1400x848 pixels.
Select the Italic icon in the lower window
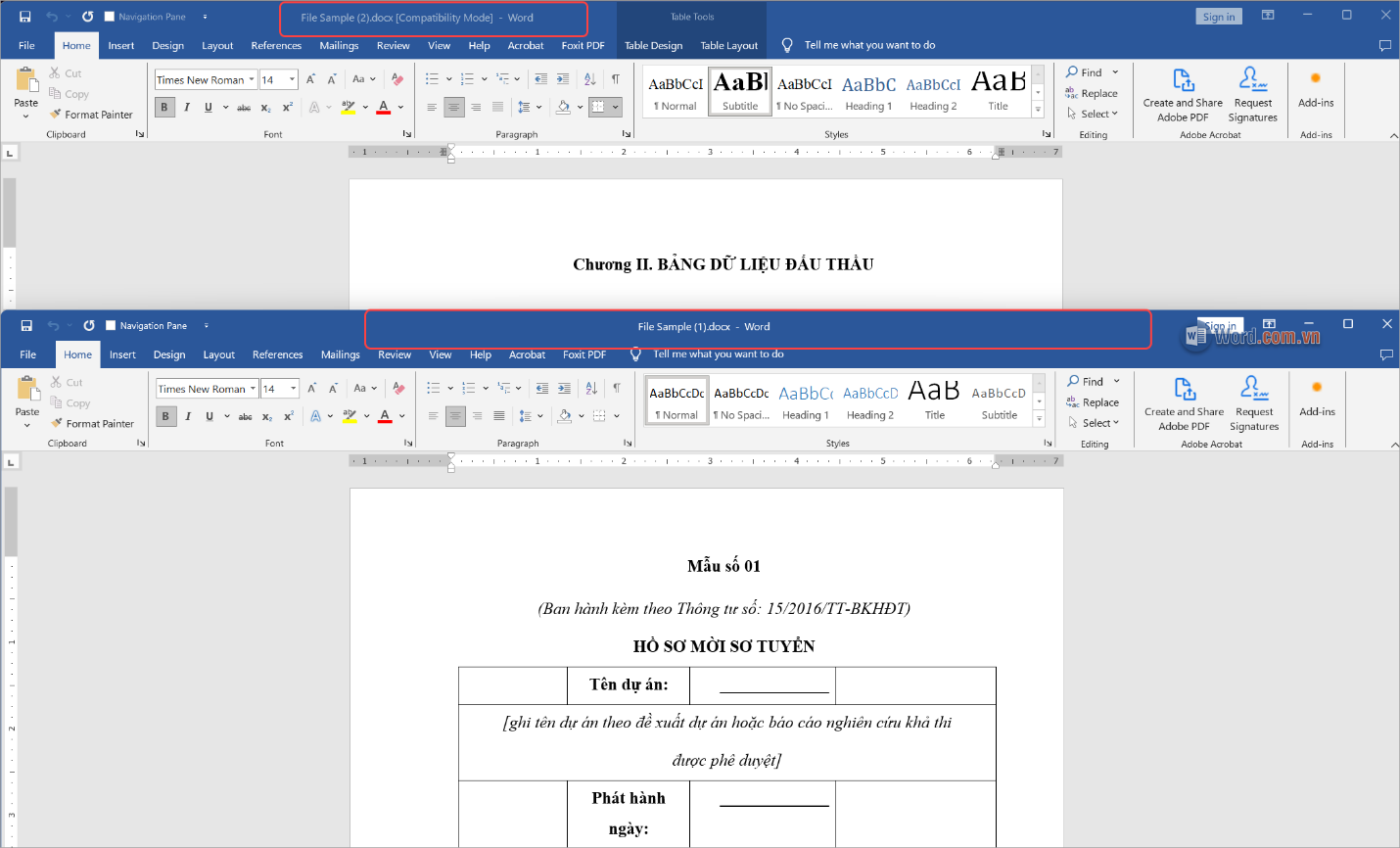[x=187, y=416]
